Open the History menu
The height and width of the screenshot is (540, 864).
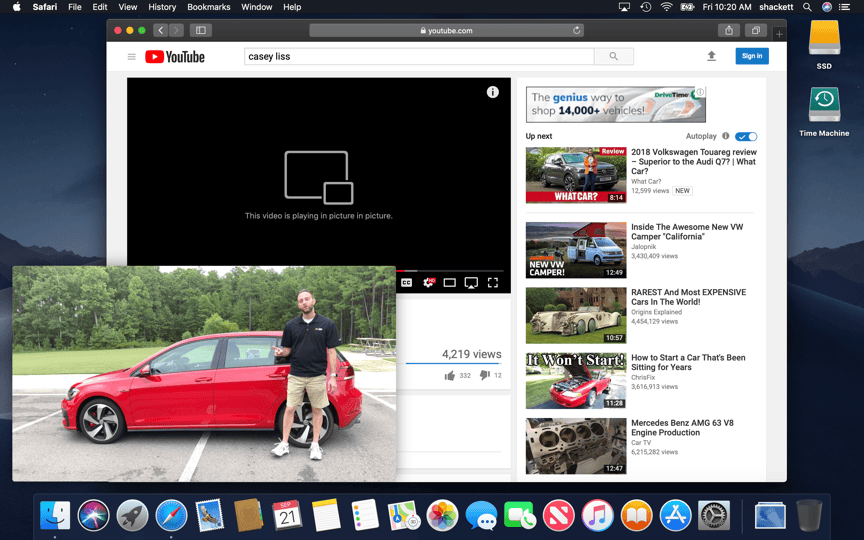click(162, 7)
